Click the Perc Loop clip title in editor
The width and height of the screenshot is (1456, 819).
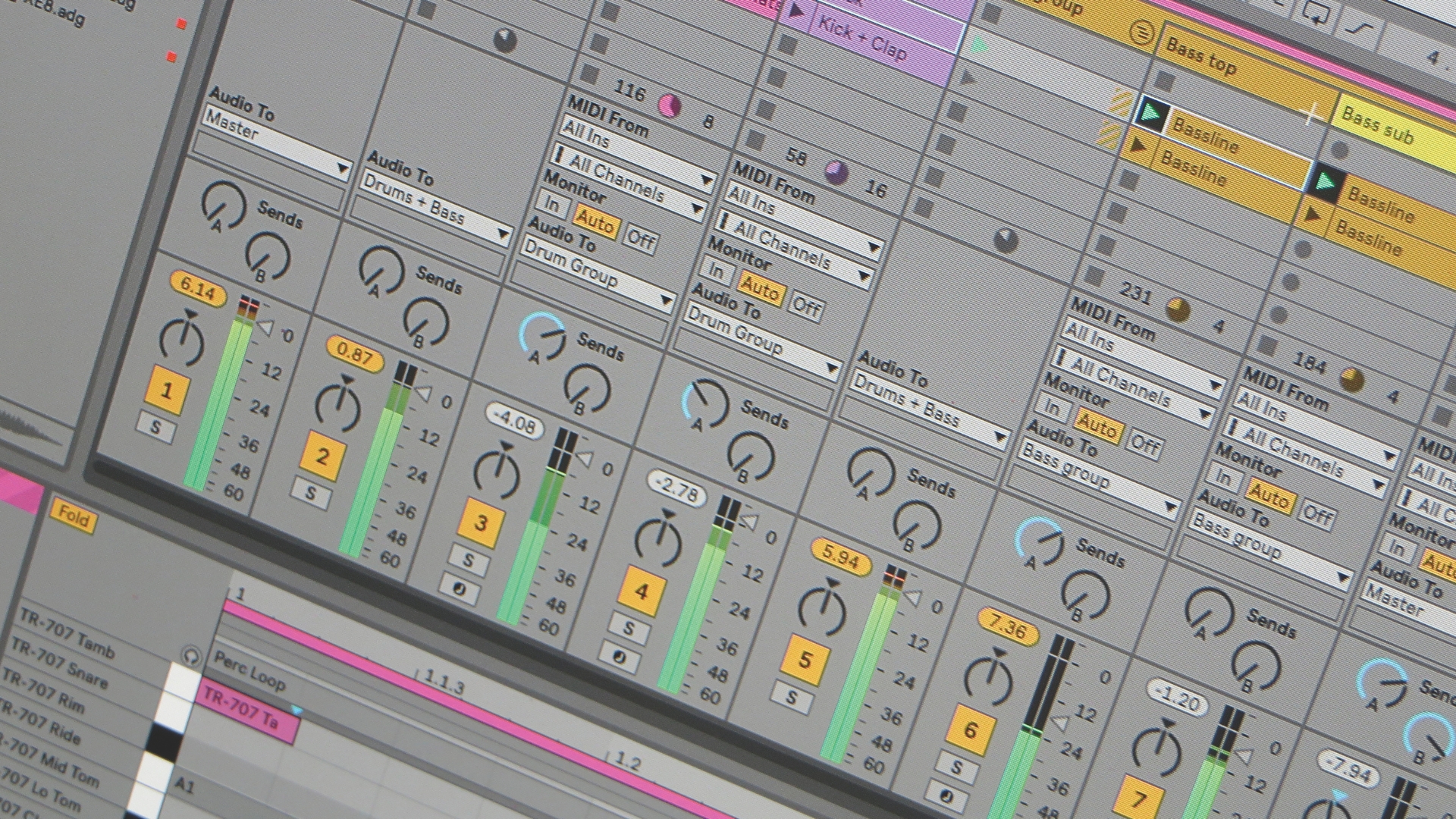click(250, 671)
